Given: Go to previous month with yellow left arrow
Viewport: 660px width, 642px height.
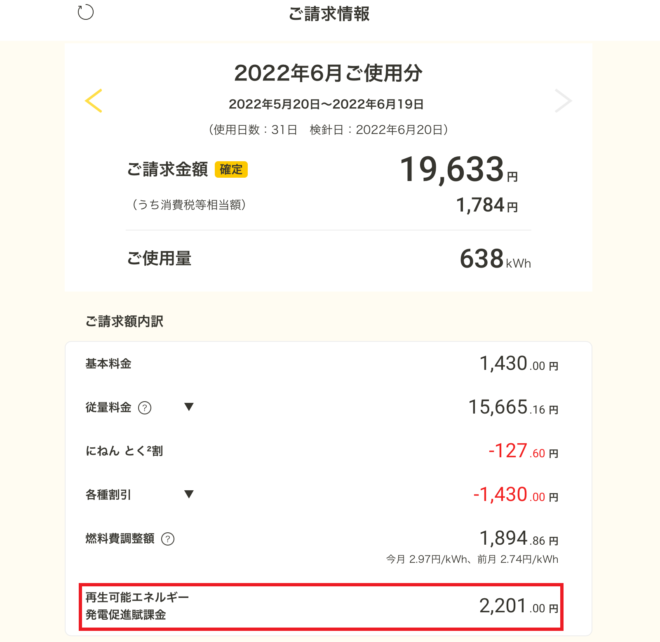Looking at the screenshot, I should point(94,100).
